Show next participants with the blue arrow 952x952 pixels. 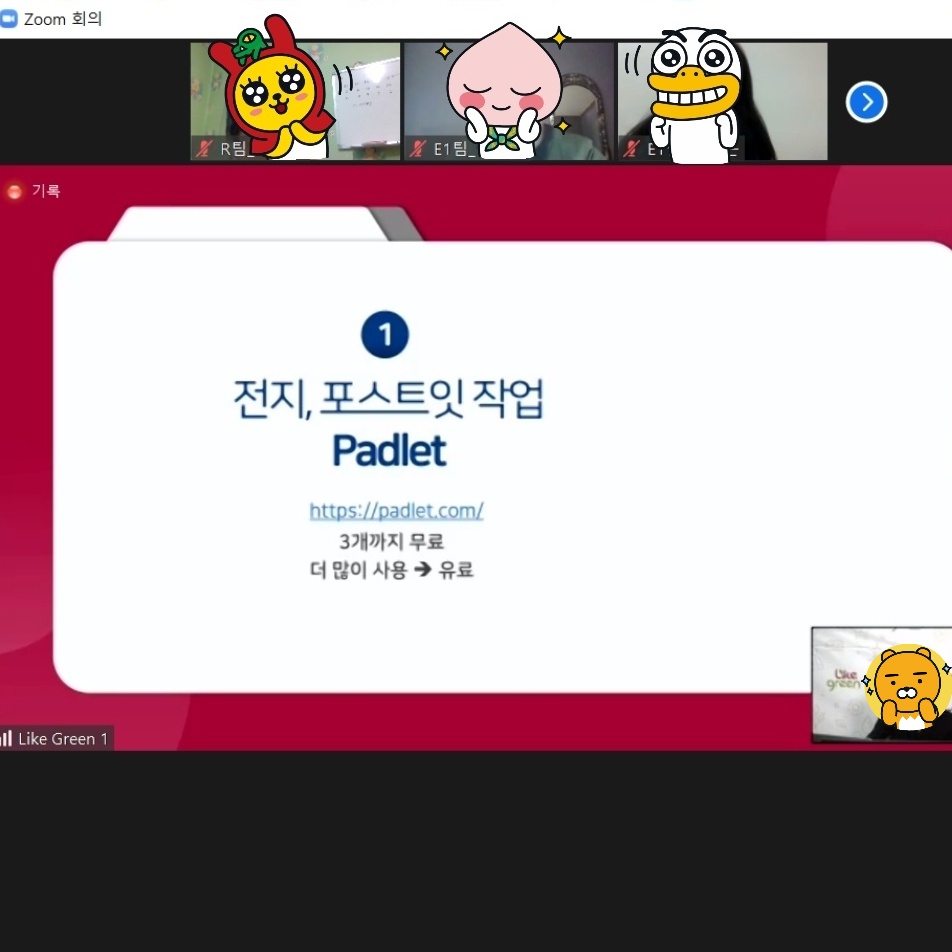(866, 102)
